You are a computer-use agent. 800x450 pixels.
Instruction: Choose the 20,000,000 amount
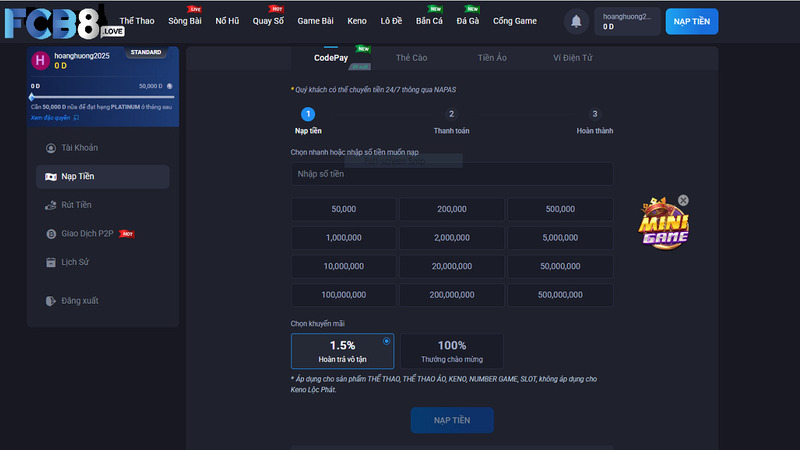(x=452, y=266)
